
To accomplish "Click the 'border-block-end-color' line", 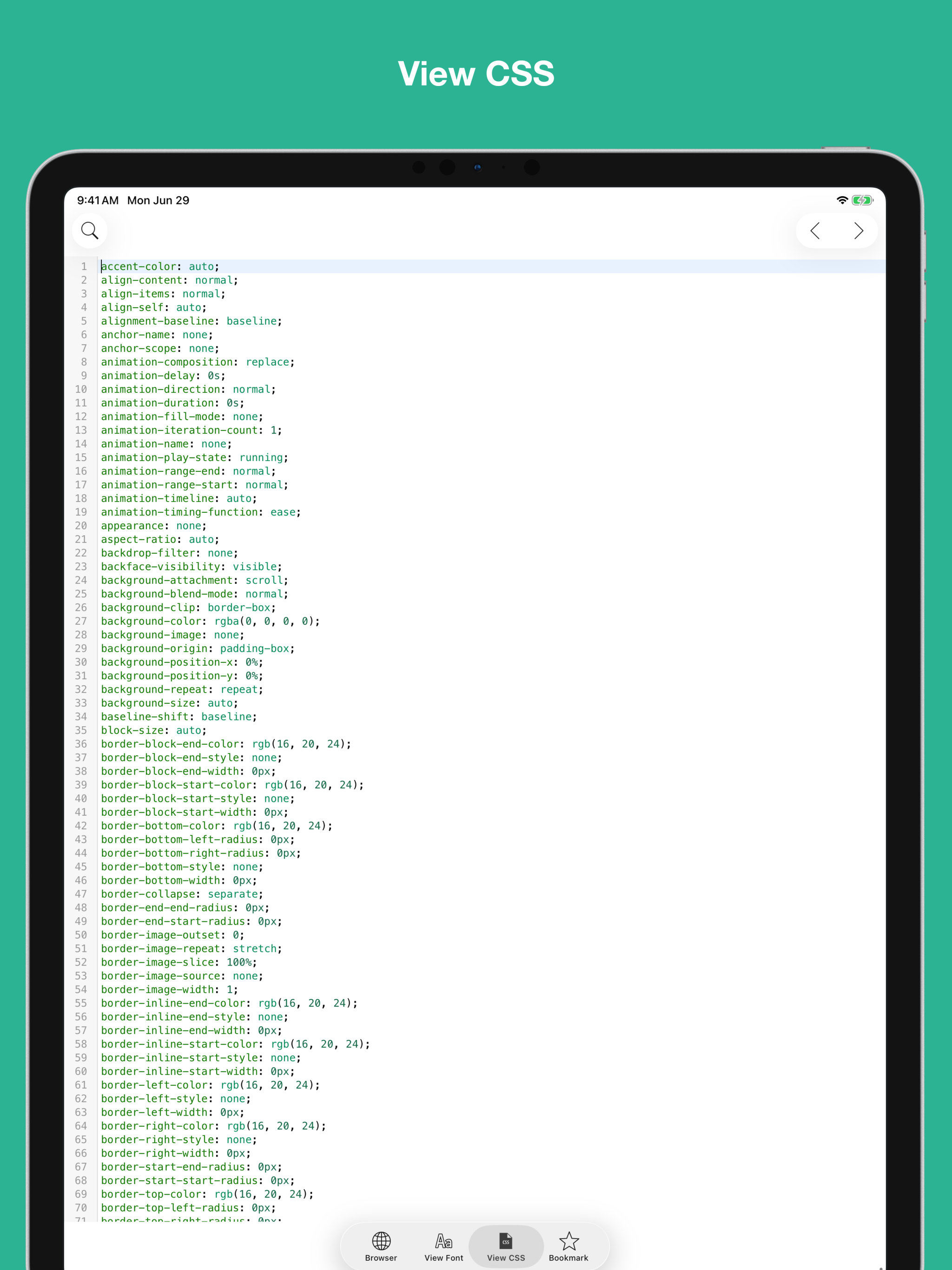I will pyautogui.click(x=226, y=744).
